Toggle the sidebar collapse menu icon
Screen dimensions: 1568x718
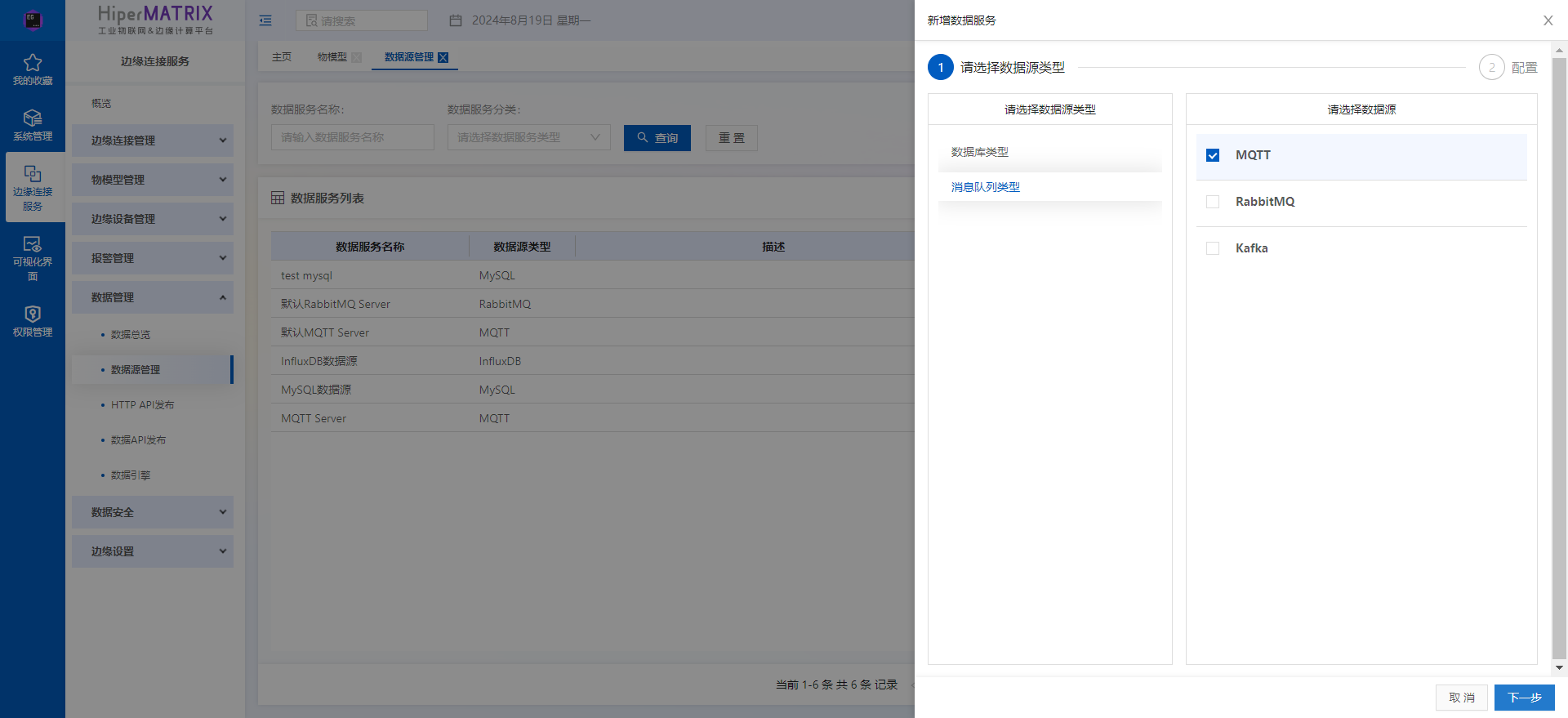(265, 20)
